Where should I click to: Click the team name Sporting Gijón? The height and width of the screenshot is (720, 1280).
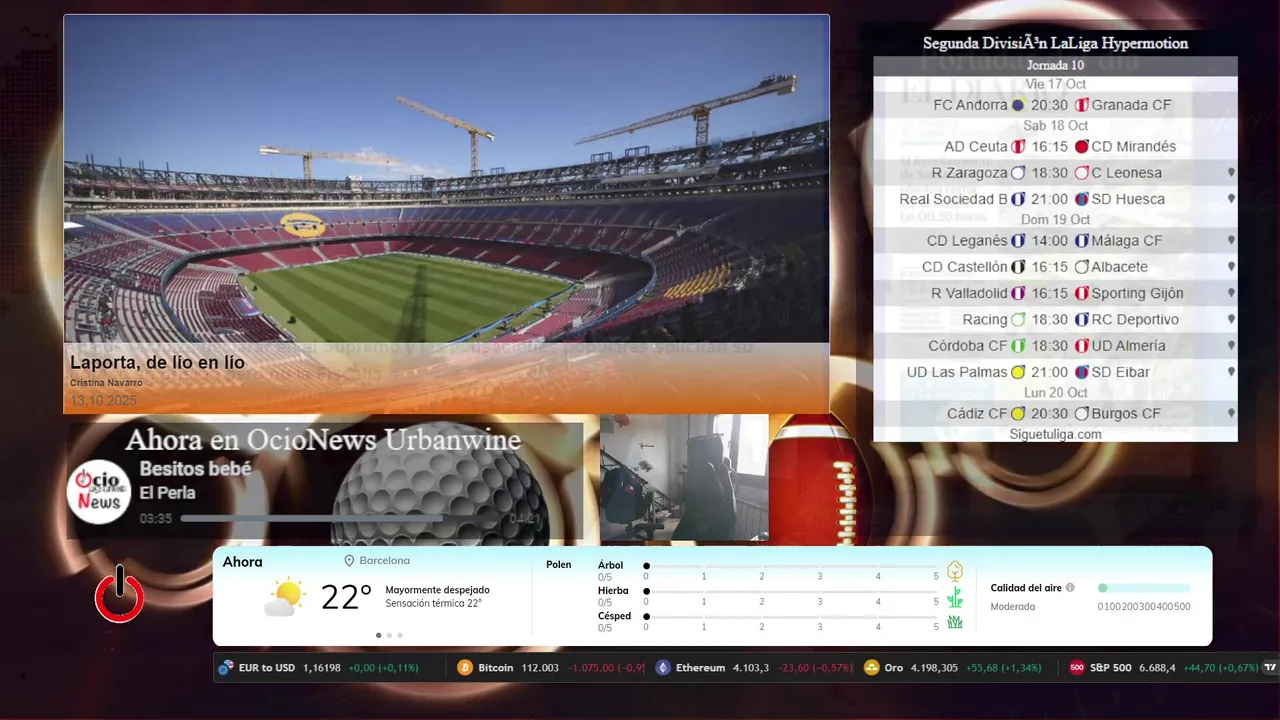click(1137, 293)
